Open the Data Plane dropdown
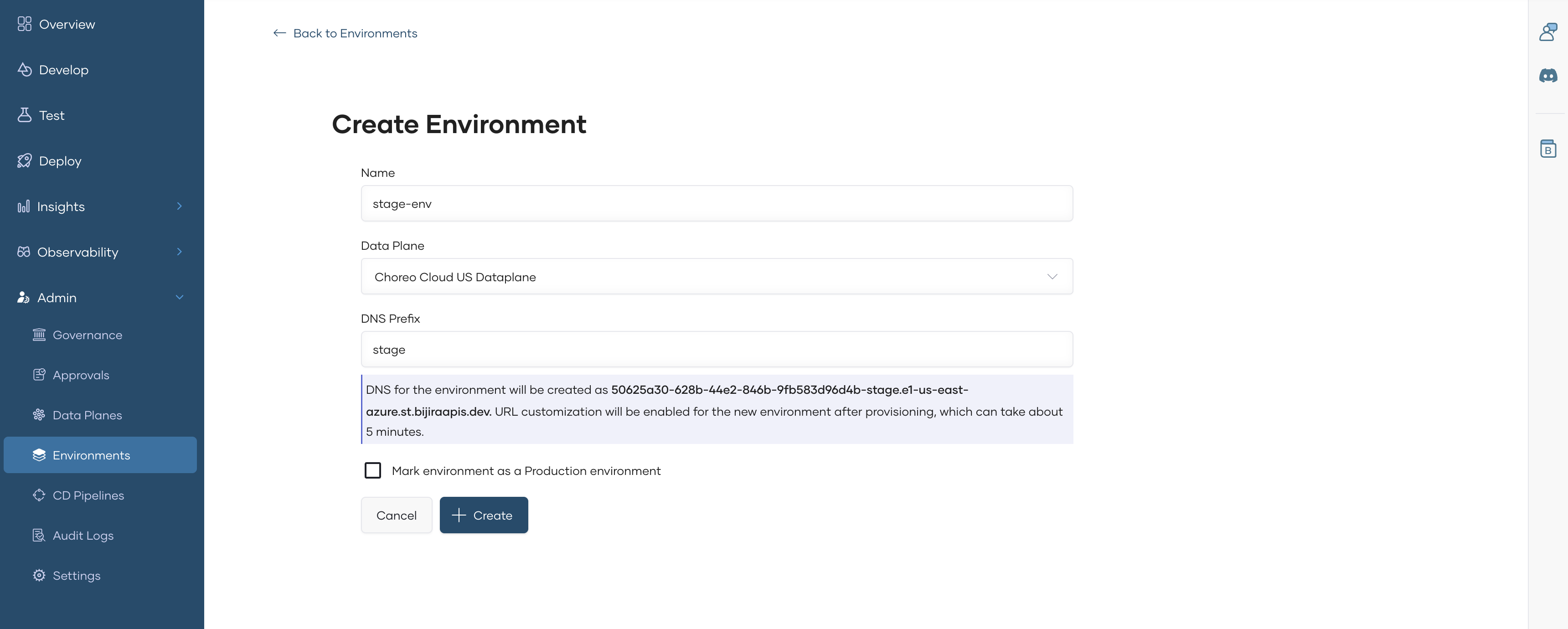This screenshot has height=629, width=1568. click(x=1052, y=277)
